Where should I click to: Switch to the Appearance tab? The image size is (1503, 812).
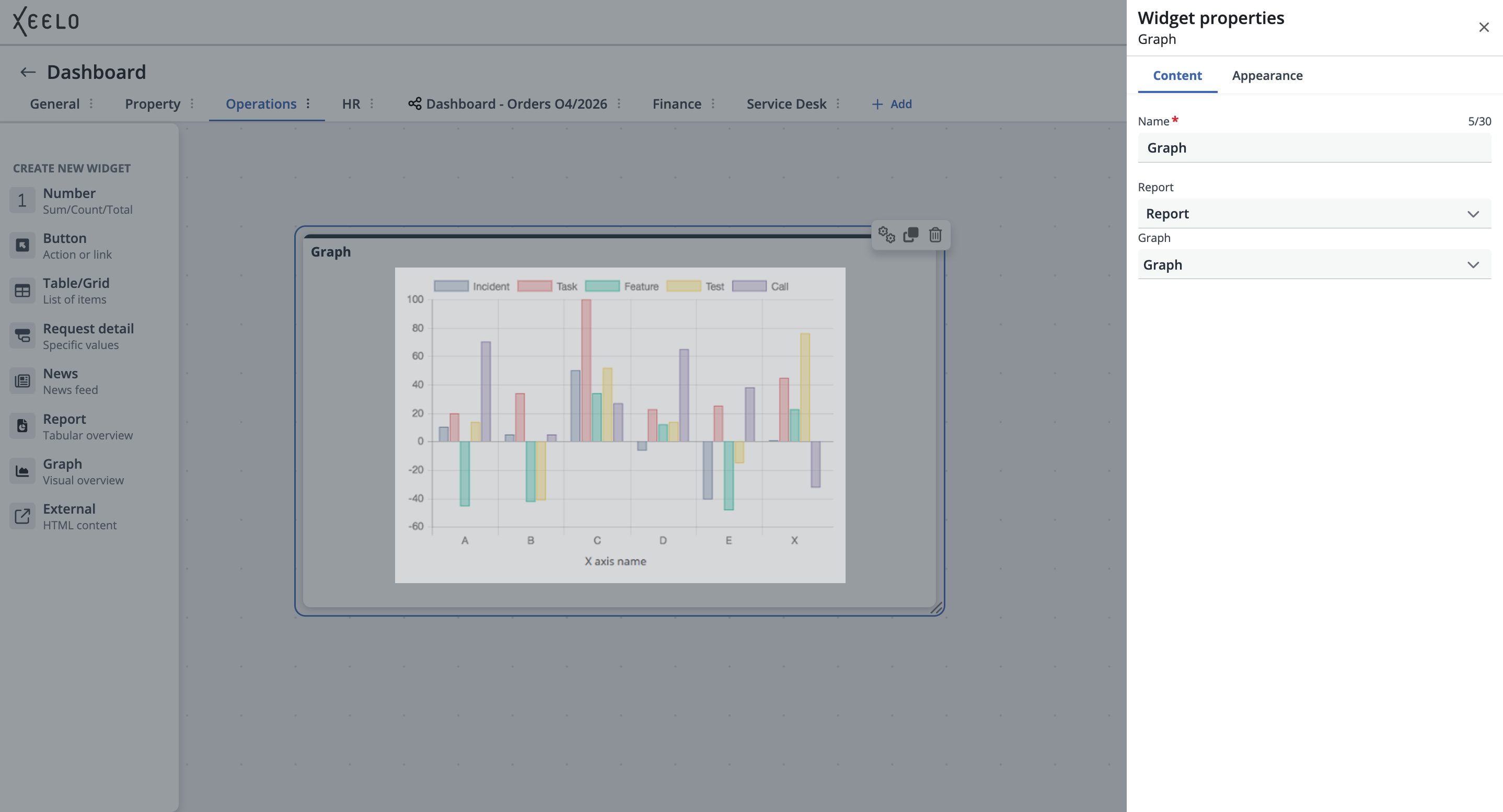pos(1267,76)
